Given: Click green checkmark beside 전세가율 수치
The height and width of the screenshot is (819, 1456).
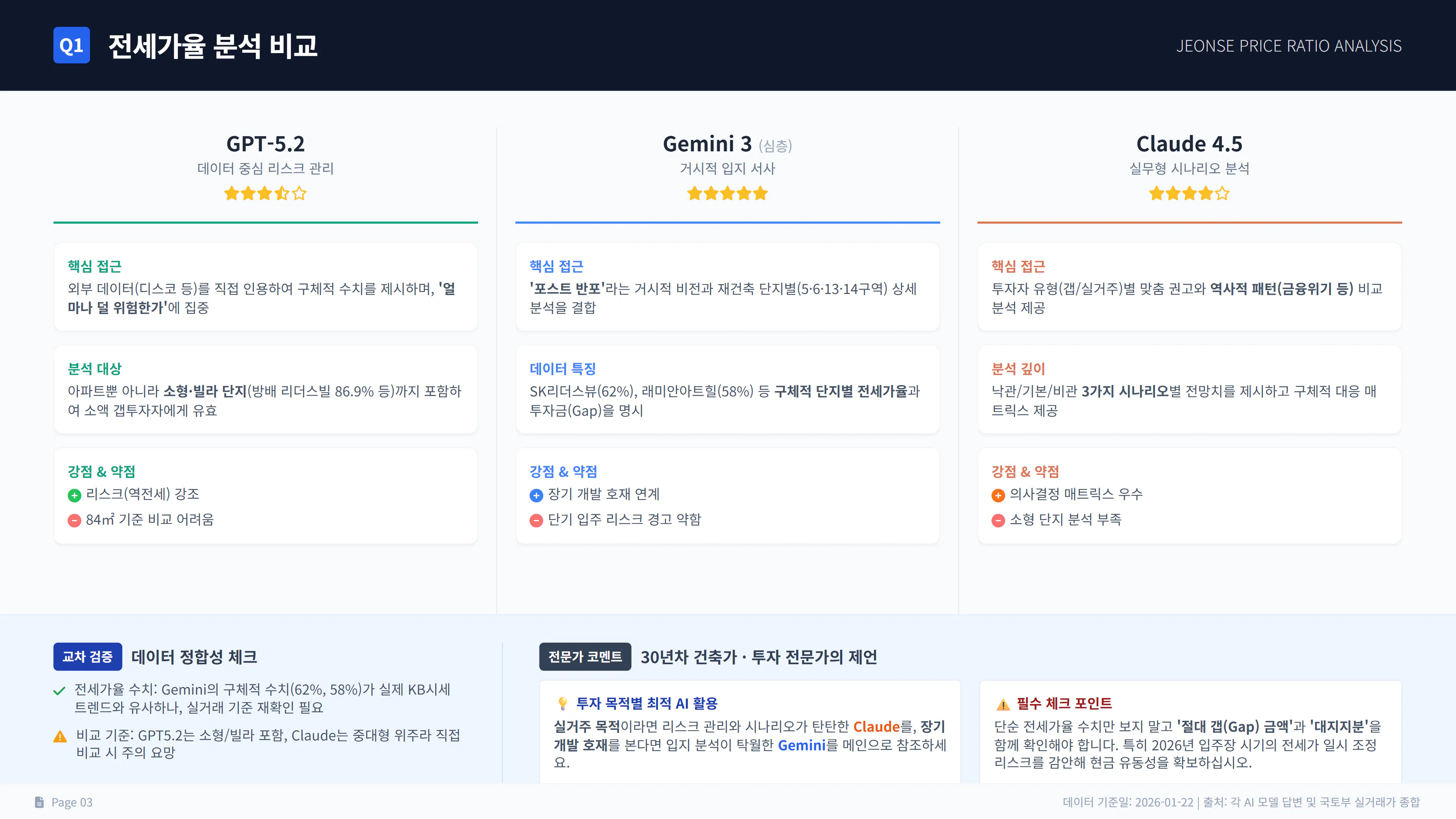Looking at the screenshot, I should pyautogui.click(x=59, y=691).
